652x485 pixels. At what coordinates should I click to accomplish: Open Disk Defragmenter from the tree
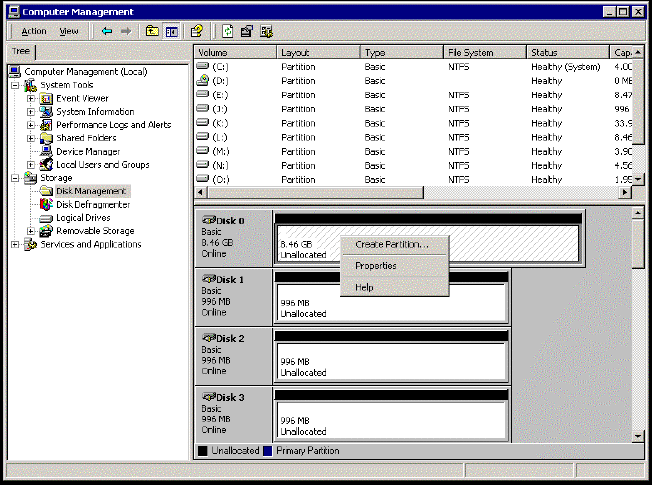(93, 204)
